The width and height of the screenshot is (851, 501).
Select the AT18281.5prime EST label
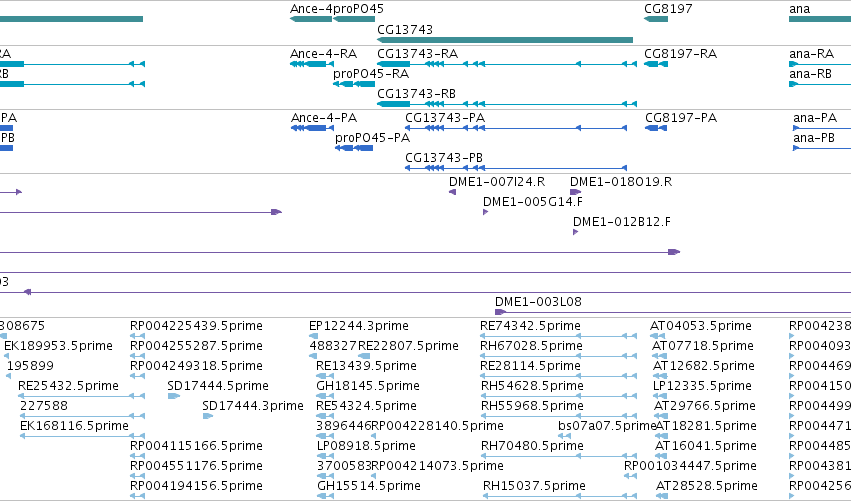tap(706, 426)
